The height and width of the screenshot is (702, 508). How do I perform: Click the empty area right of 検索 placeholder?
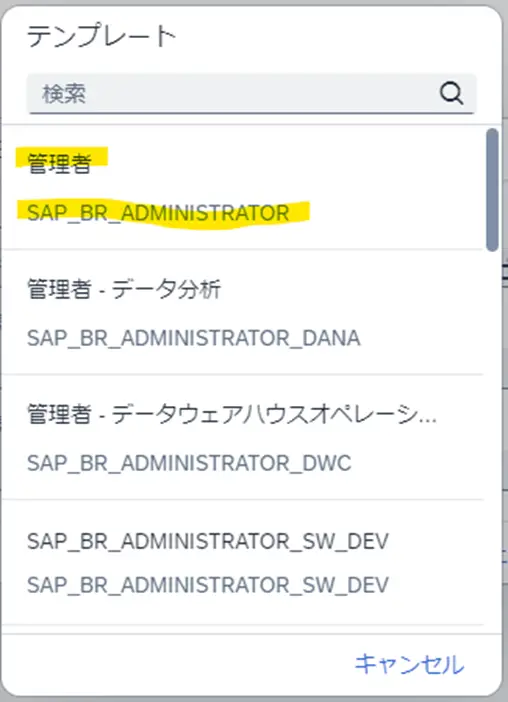tap(260, 94)
